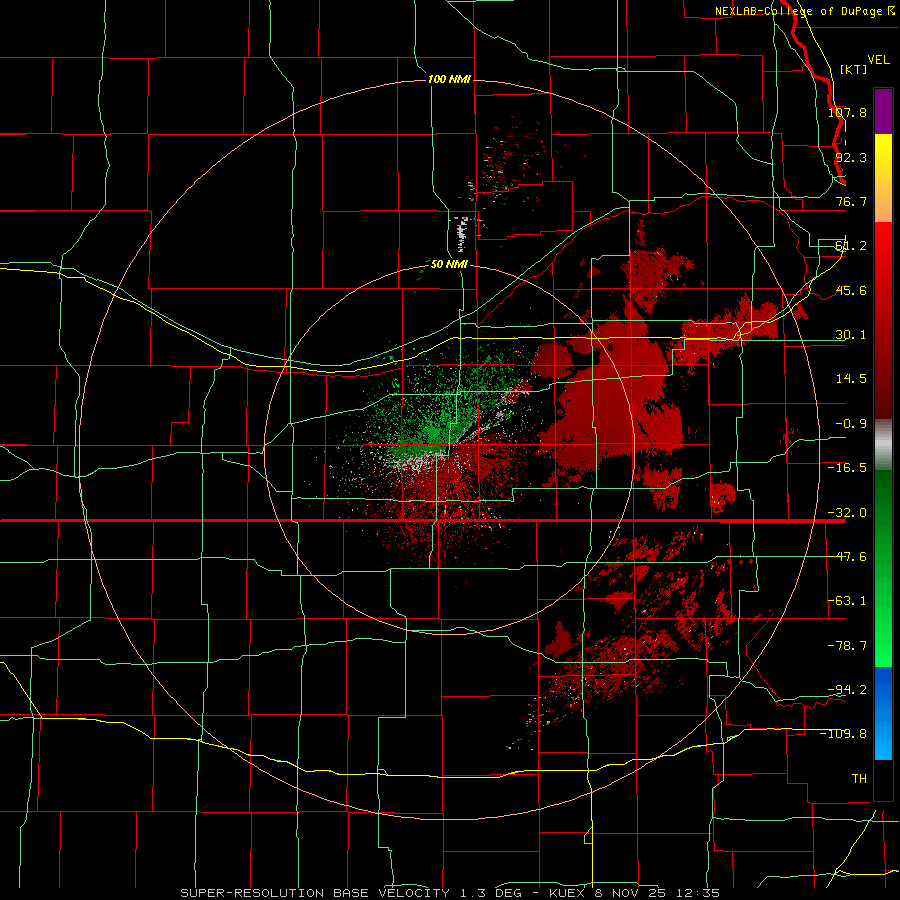This screenshot has width=900, height=900.
Task: Click the -47.6 velocity scale value
Action: 847,556
